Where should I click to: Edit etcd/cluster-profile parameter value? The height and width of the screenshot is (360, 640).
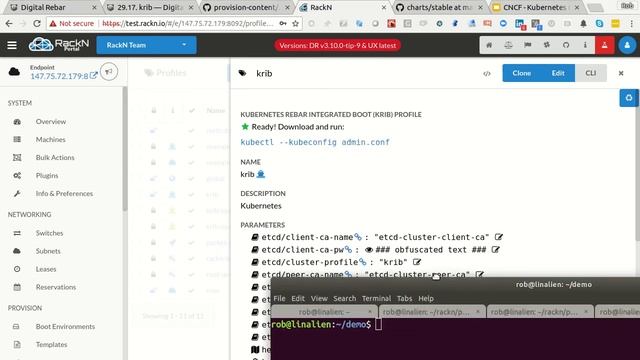point(417,262)
